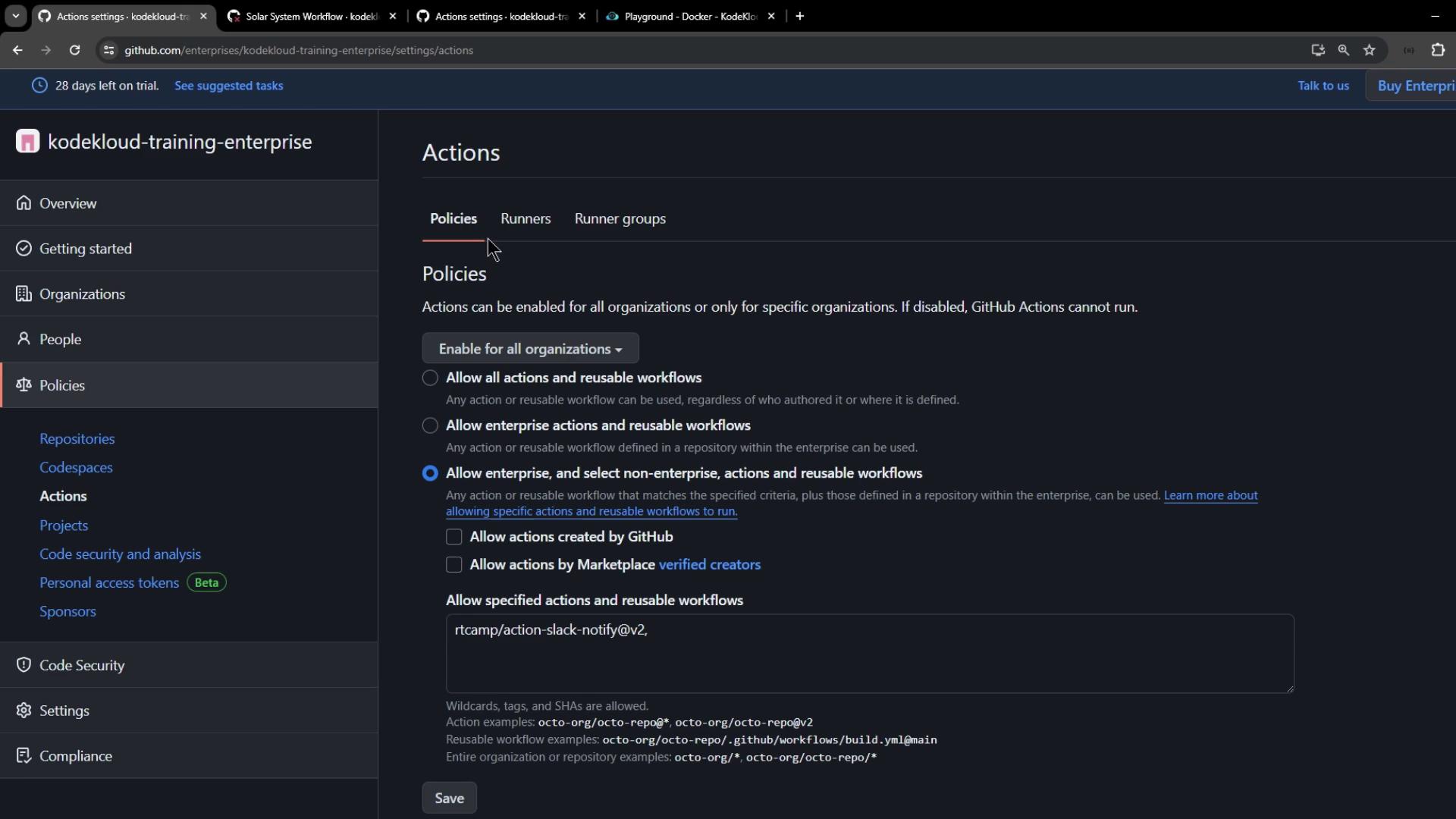
Task: Open the Runner groups tab
Action: [x=620, y=219]
